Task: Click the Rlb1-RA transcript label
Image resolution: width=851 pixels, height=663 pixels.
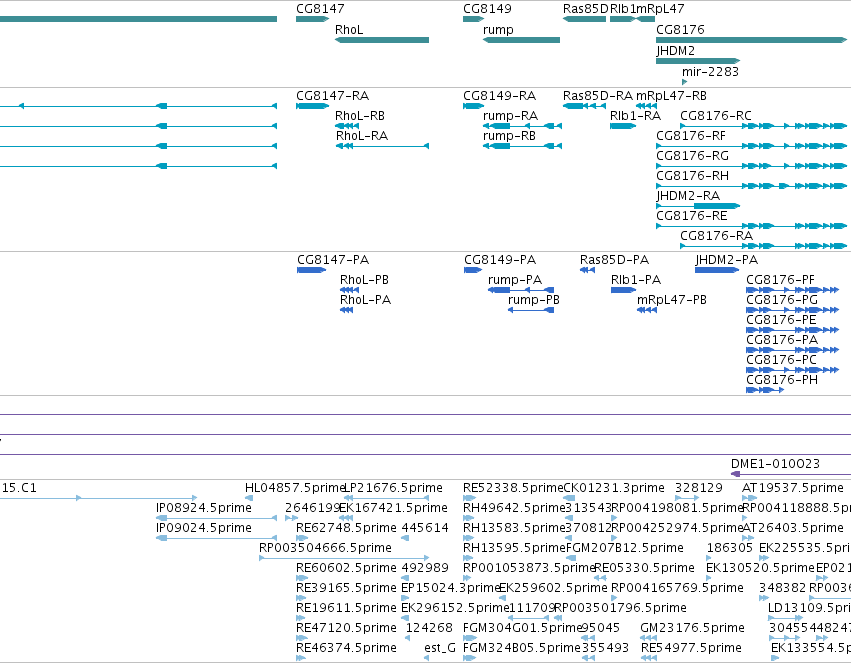Action: tap(635, 116)
